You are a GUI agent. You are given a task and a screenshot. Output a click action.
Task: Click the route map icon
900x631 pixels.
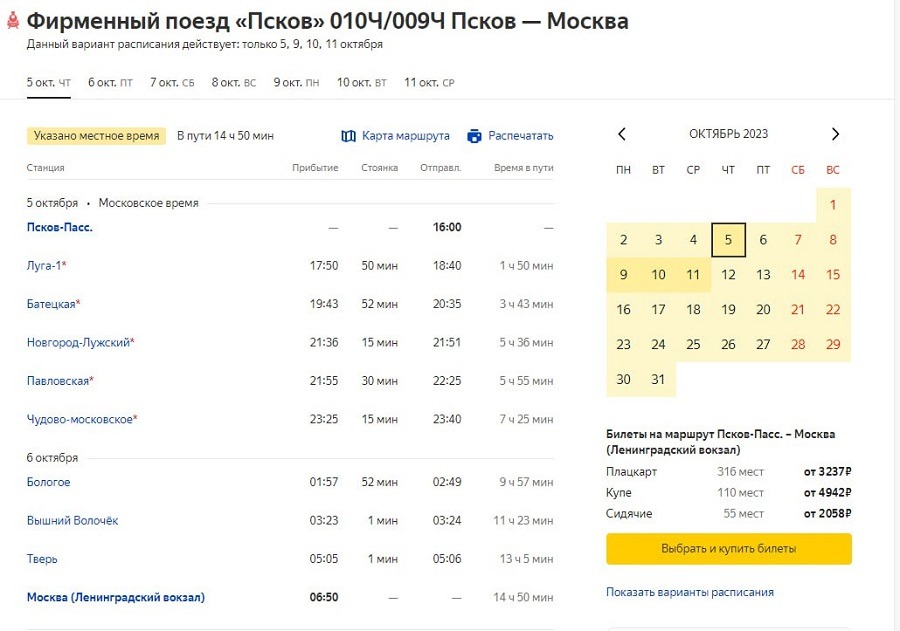pos(348,136)
